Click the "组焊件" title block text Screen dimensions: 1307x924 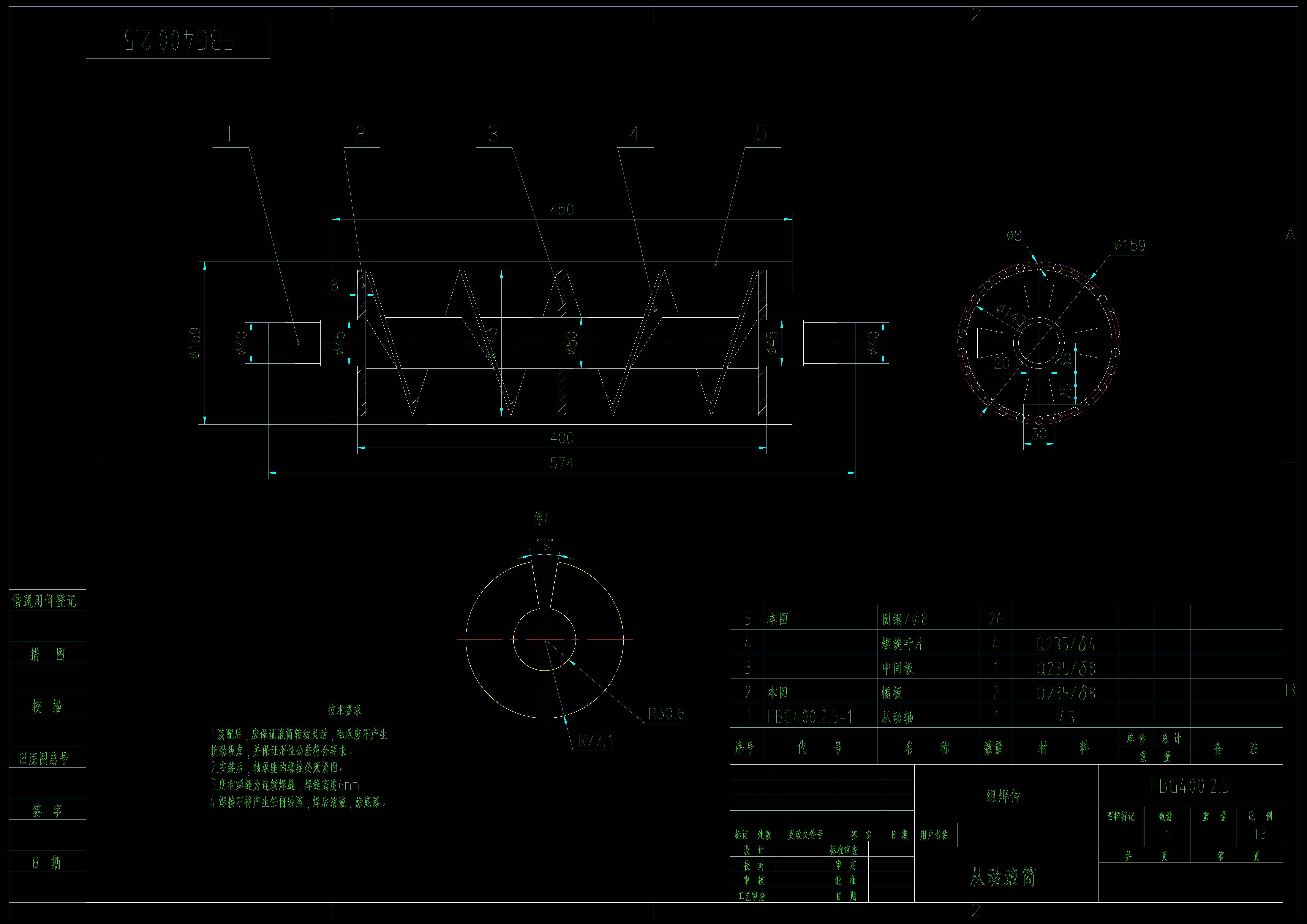1004,796
